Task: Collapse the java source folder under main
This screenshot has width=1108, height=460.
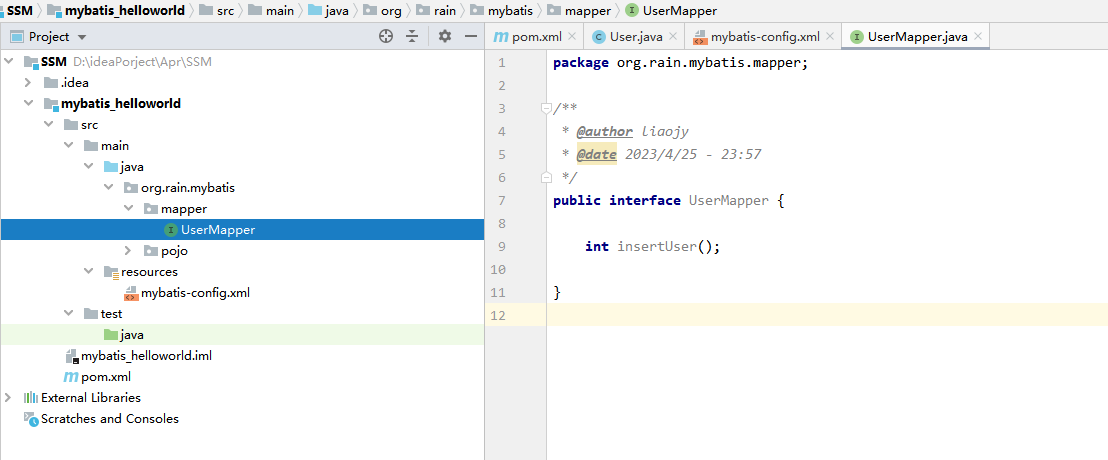Action: point(88,167)
